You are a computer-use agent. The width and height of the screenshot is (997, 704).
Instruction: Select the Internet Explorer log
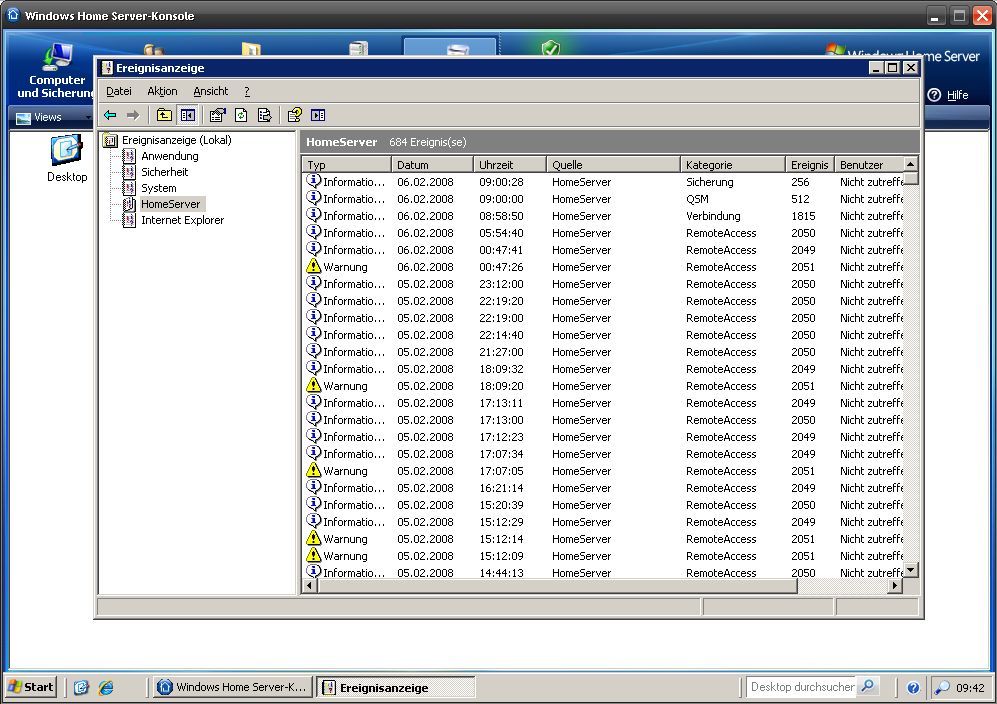[x=182, y=220]
